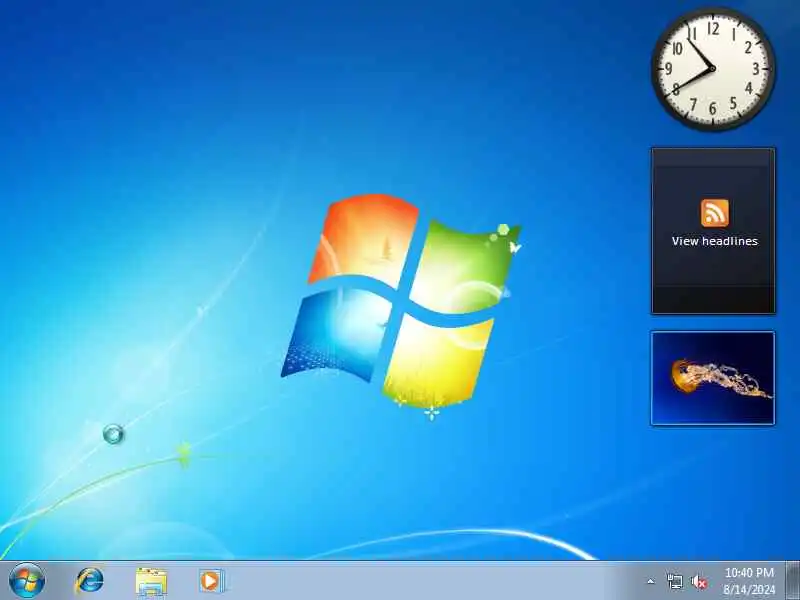The height and width of the screenshot is (600, 800).
Task: Launch Windows Media Player from taskbar
Action: click(212, 581)
